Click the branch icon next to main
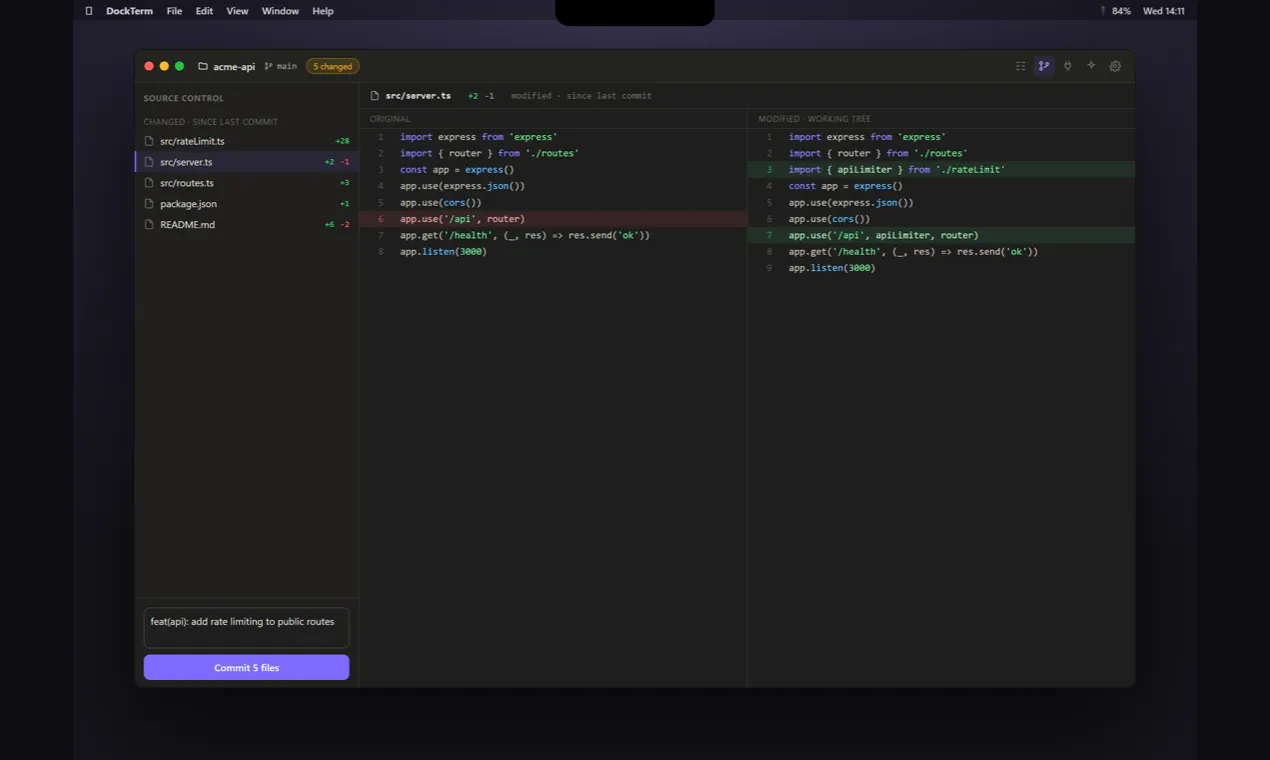Image resolution: width=1270 pixels, height=760 pixels. pyautogui.click(x=268, y=67)
